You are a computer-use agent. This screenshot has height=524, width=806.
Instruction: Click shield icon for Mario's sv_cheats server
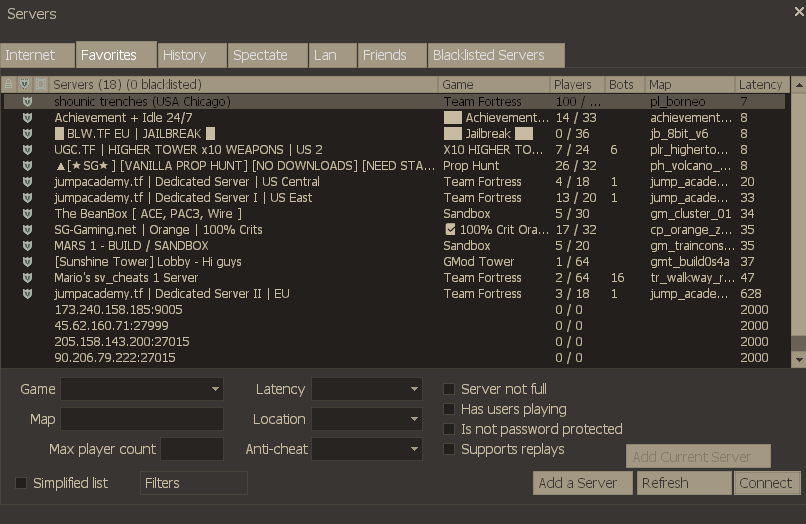coord(27,278)
